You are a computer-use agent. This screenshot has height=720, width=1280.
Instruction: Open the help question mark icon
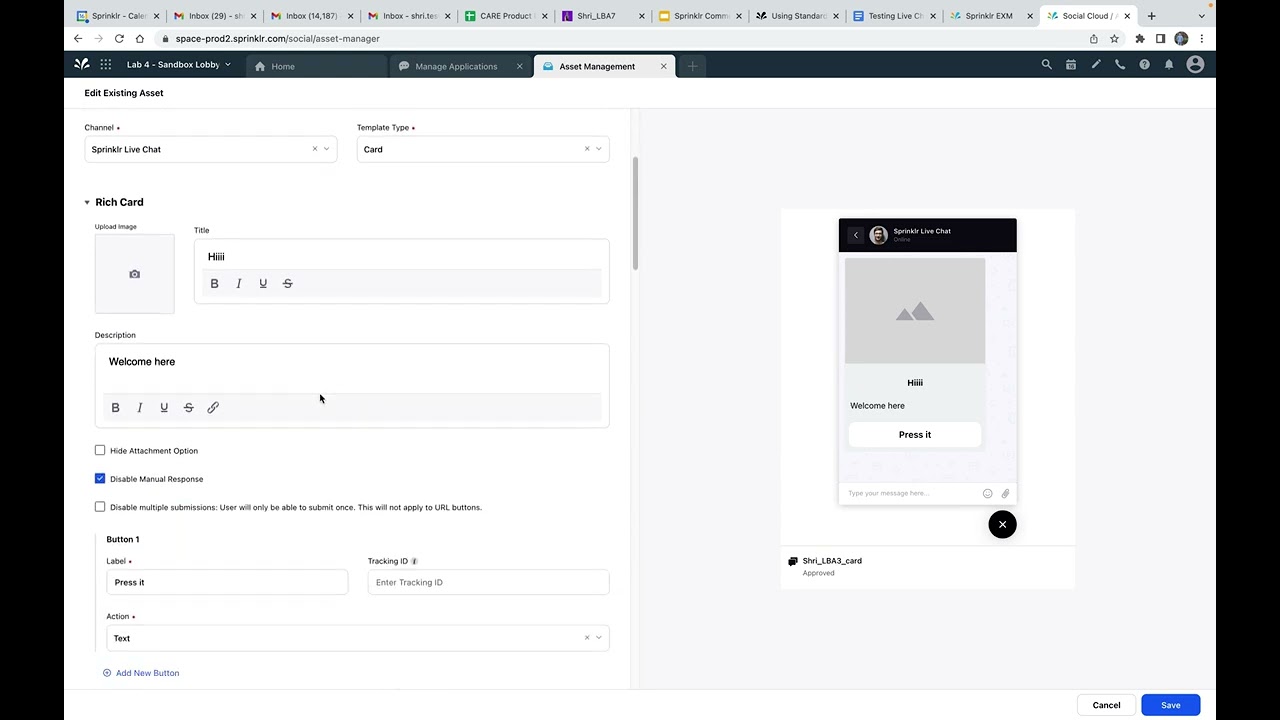[x=1144, y=65]
